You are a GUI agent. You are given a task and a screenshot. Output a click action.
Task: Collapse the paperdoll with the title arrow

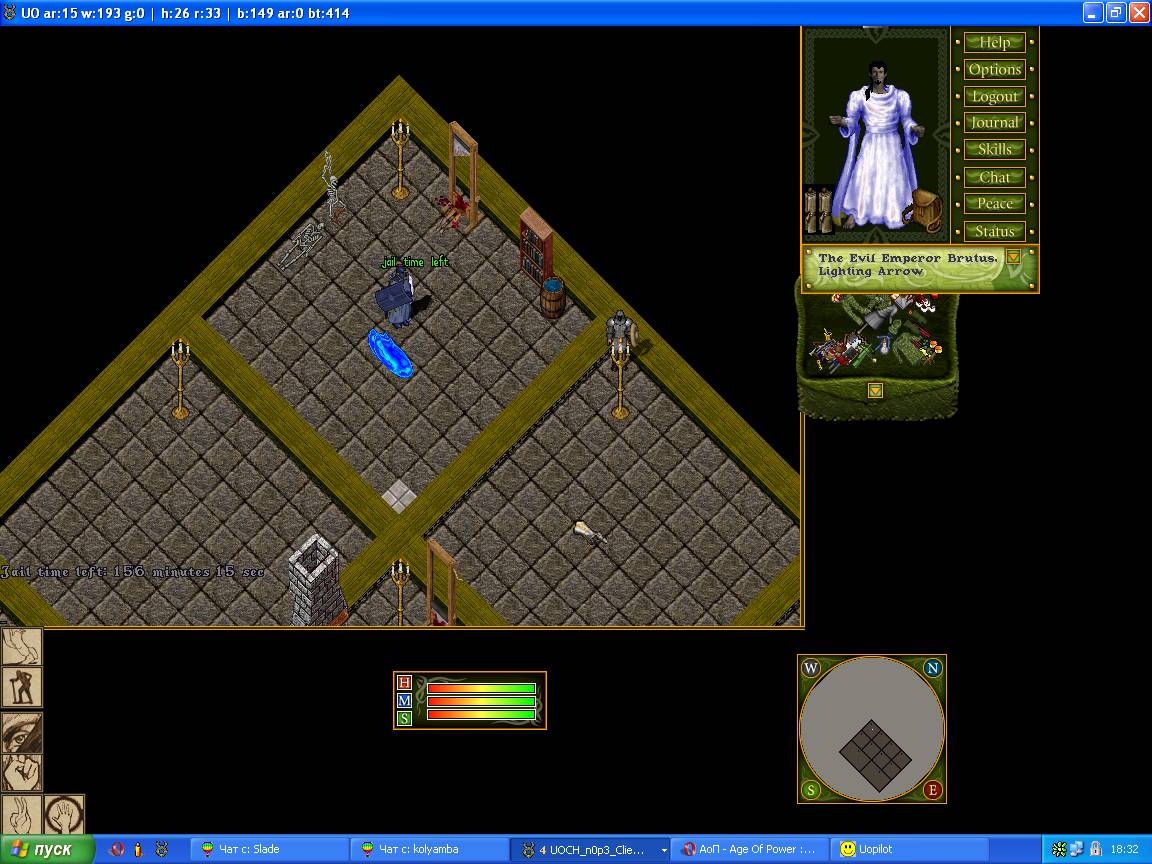tap(1013, 257)
